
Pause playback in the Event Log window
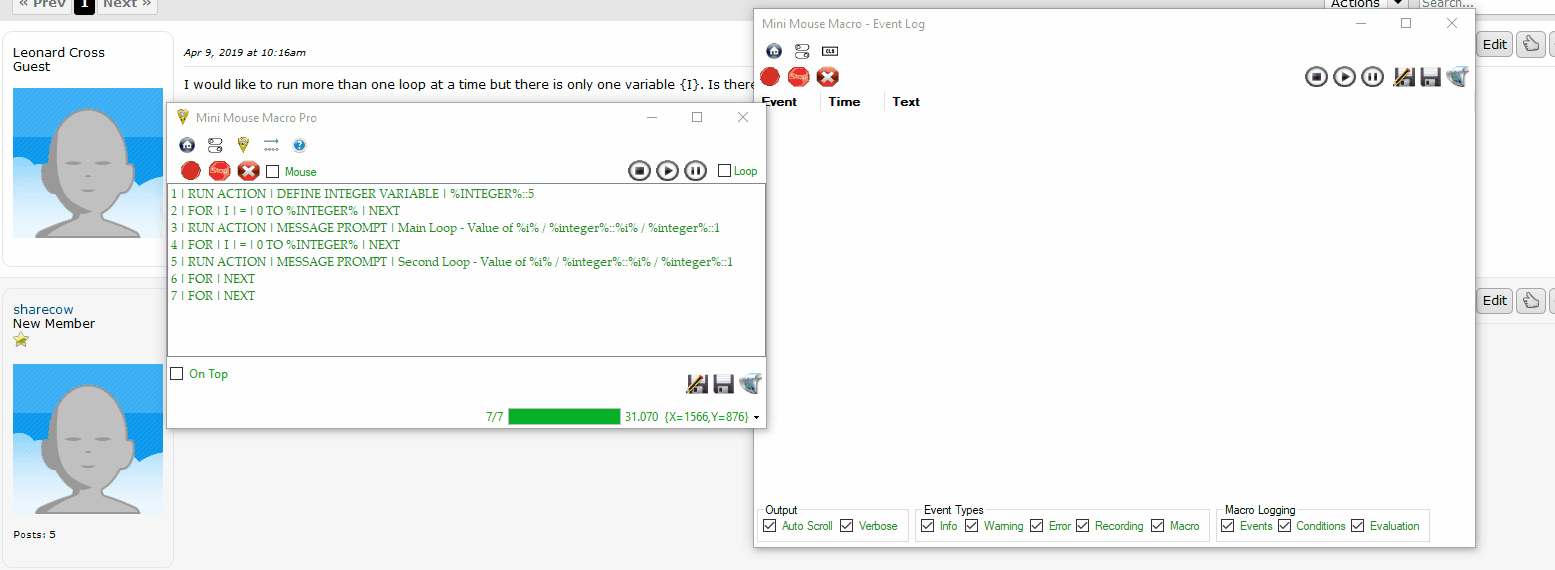1372,77
